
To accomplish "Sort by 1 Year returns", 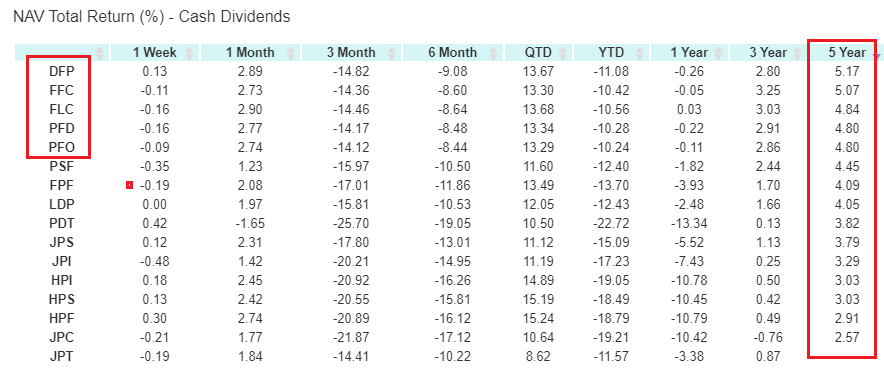I will (x=718, y=53).
